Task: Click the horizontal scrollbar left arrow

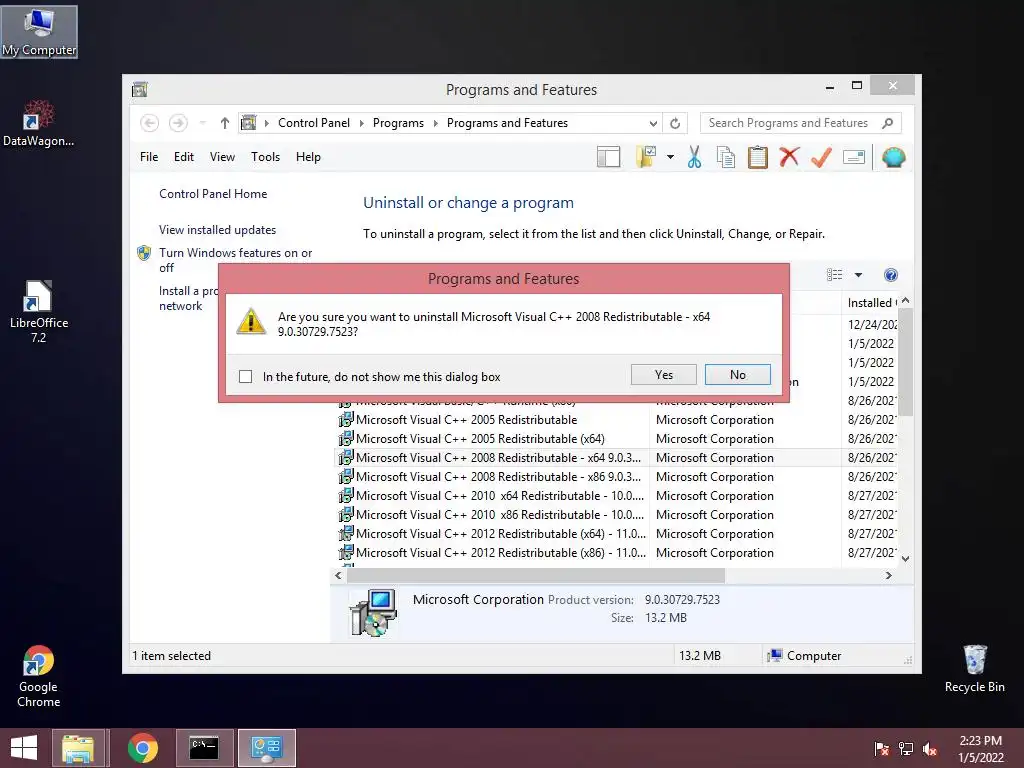Action: tap(338, 575)
